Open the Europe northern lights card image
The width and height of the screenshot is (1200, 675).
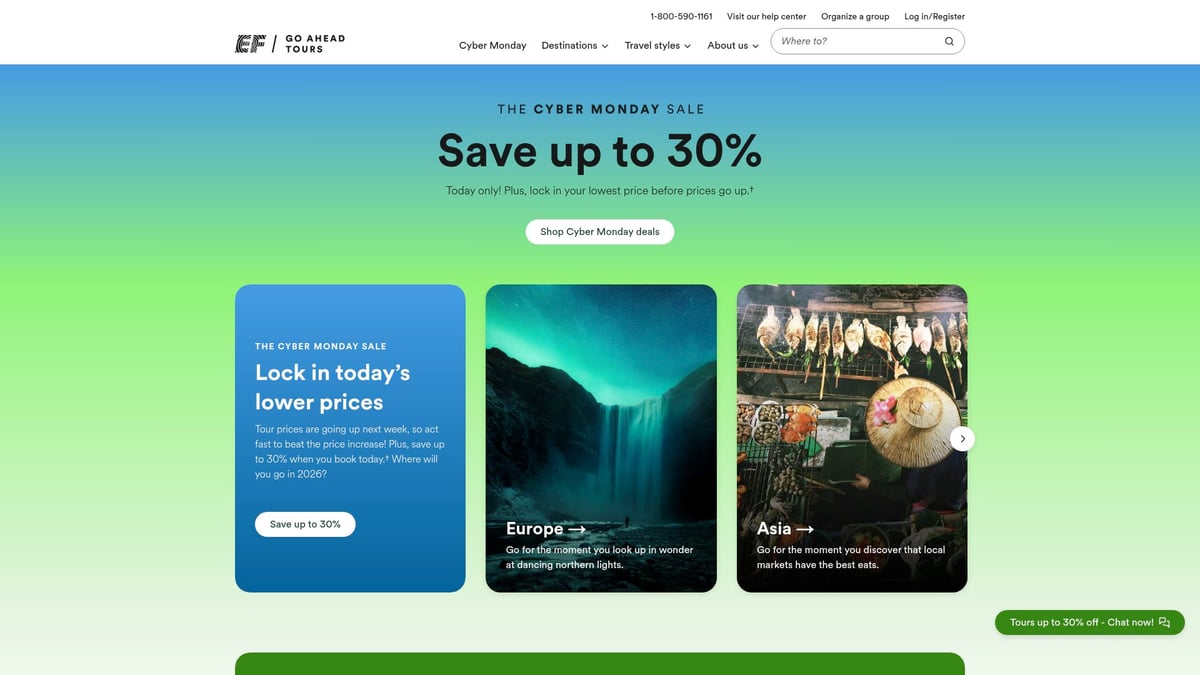pos(601,439)
